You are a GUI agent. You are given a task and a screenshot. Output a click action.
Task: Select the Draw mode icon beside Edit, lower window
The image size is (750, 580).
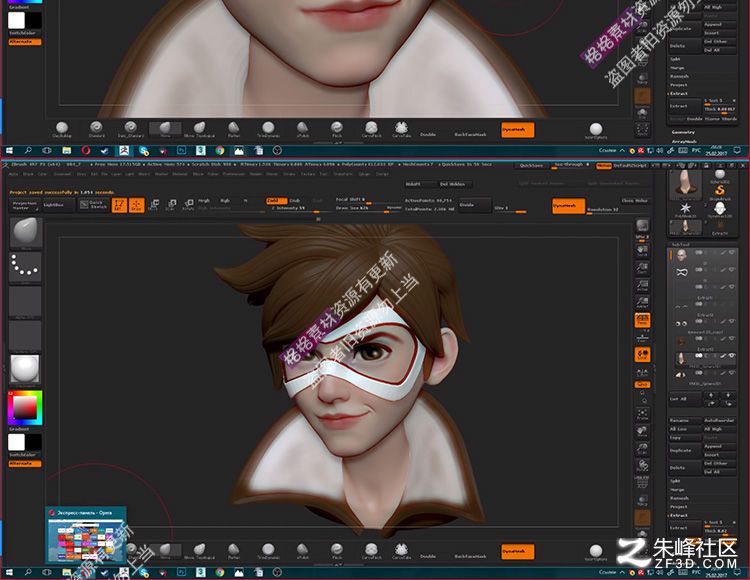pyautogui.click(x=136, y=205)
